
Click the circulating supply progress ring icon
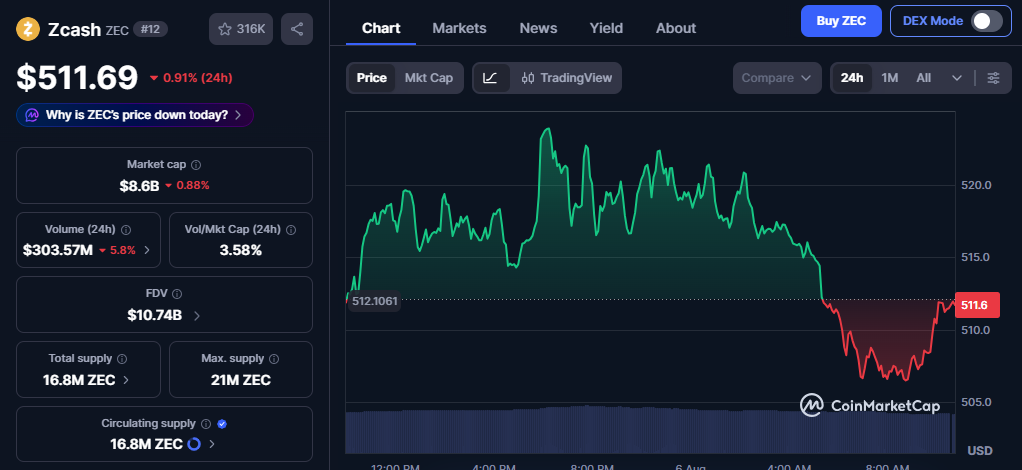coord(194,445)
